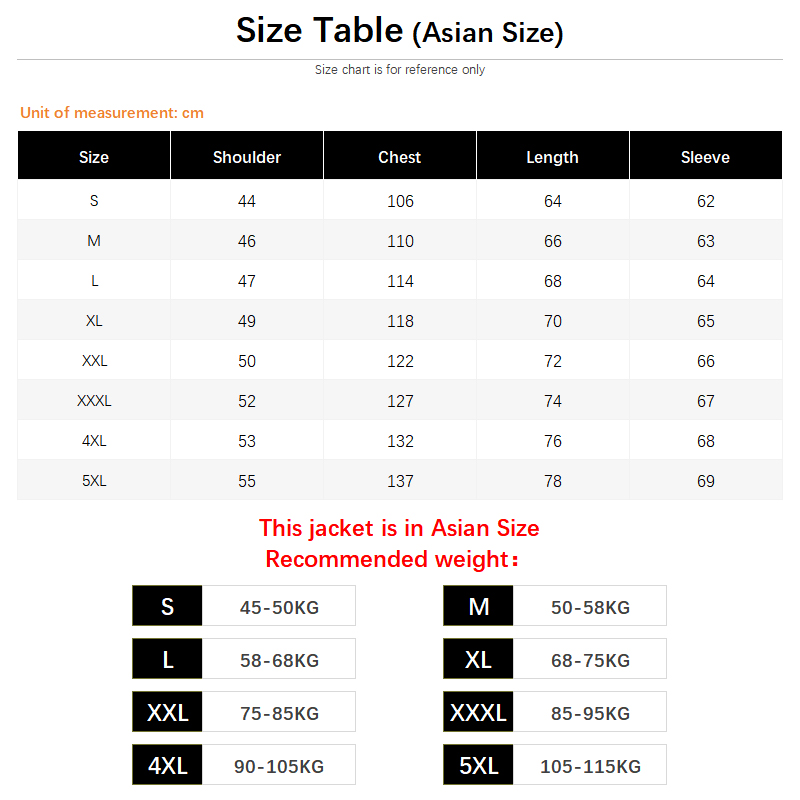This screenshot has width=800, height=800.
Task: Click the Unit of measurement: cm label
Action: click(112, 112)
